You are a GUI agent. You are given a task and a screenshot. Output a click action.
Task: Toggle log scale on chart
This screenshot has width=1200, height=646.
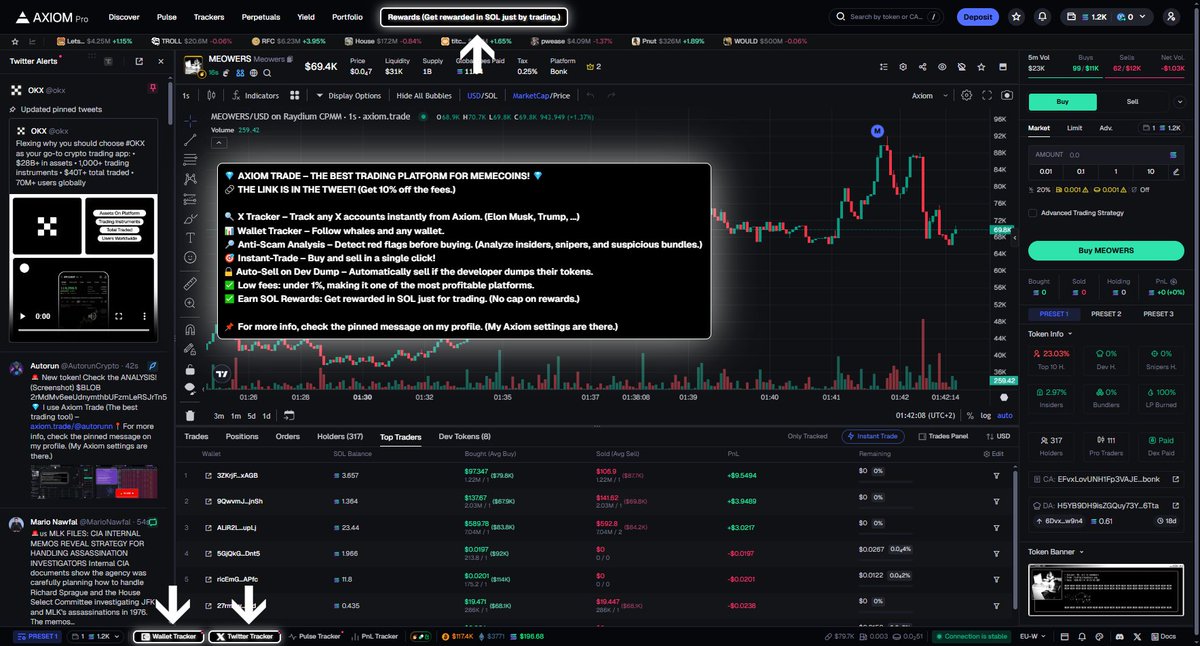pos(986,415)
